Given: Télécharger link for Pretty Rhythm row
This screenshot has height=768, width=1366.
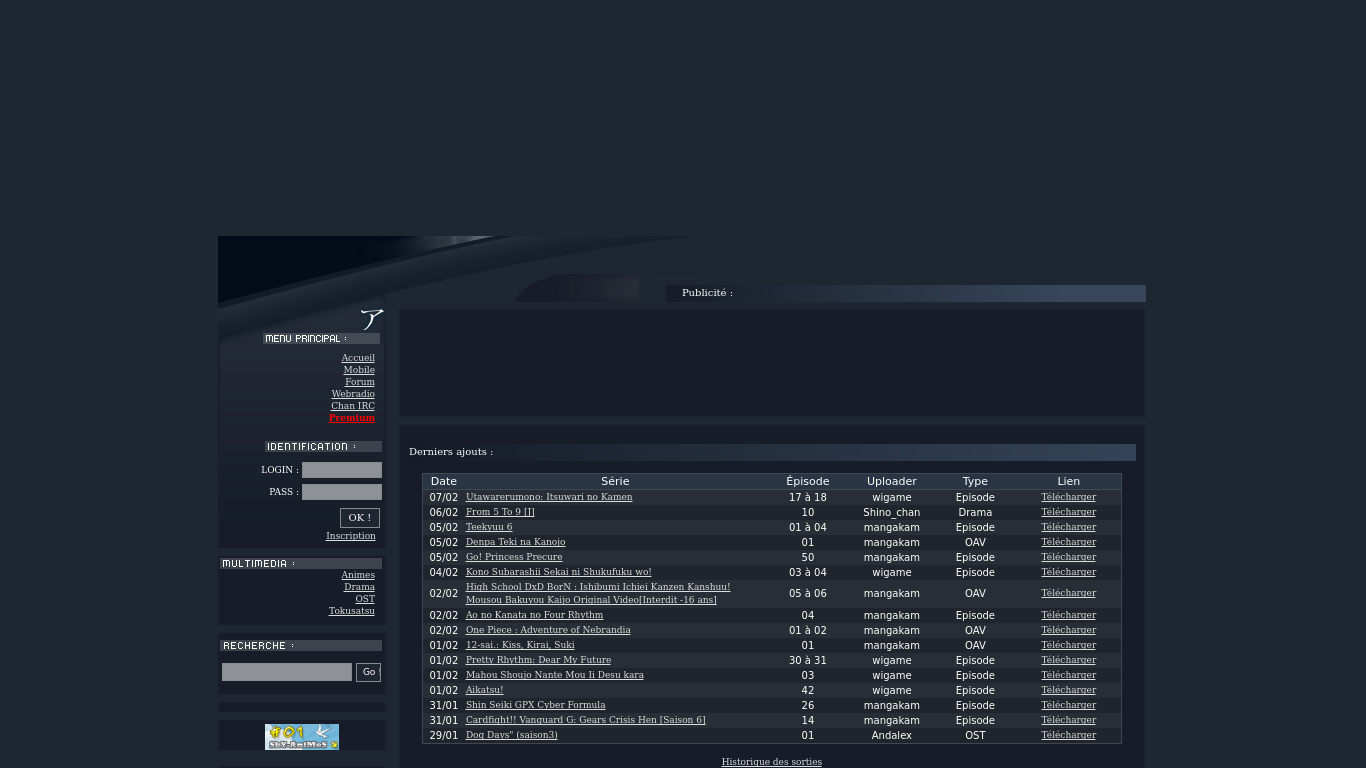Looking at the screenshot, I should click(1068, 660).
